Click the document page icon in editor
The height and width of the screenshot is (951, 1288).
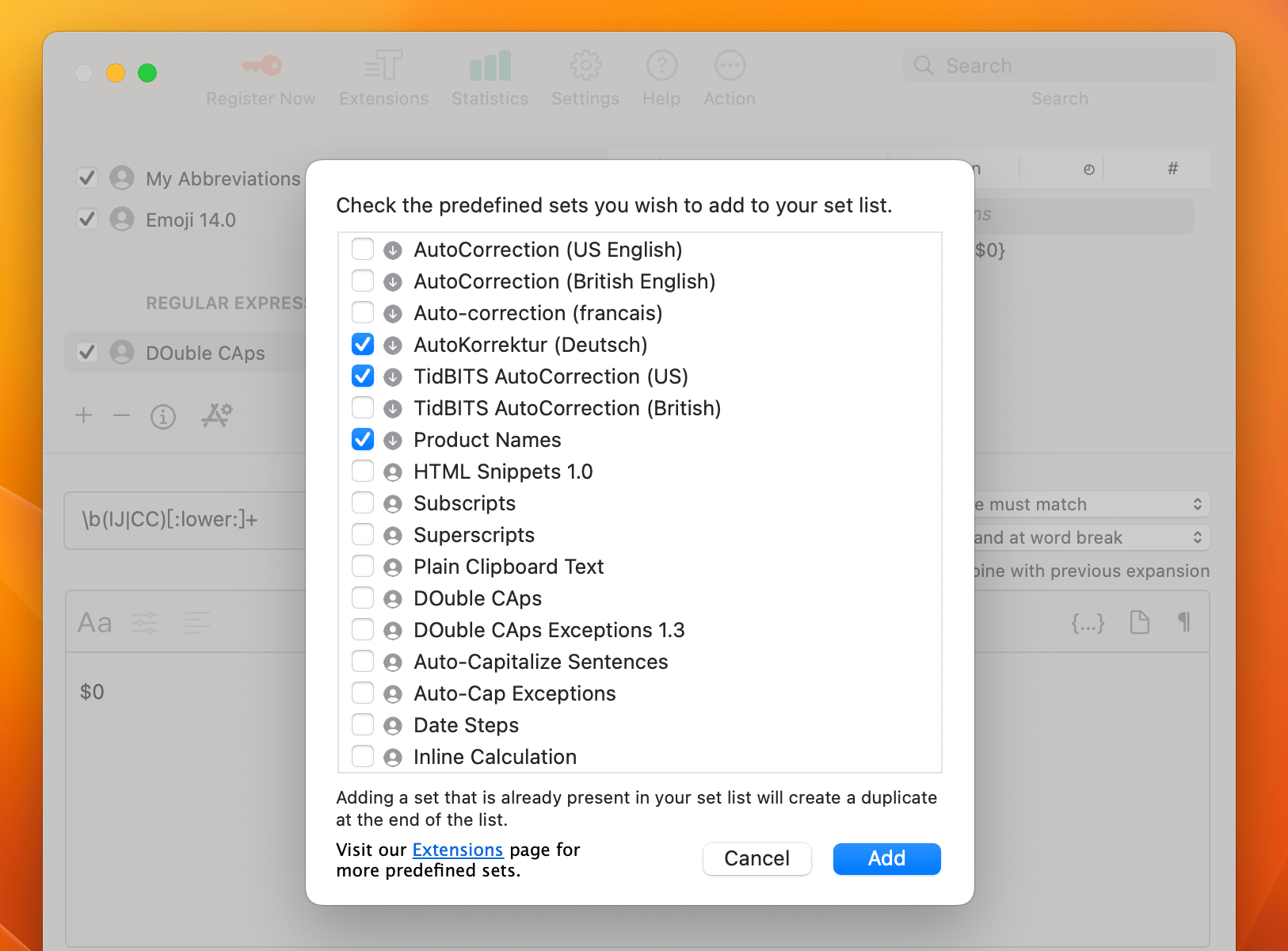coord(1140,622)
